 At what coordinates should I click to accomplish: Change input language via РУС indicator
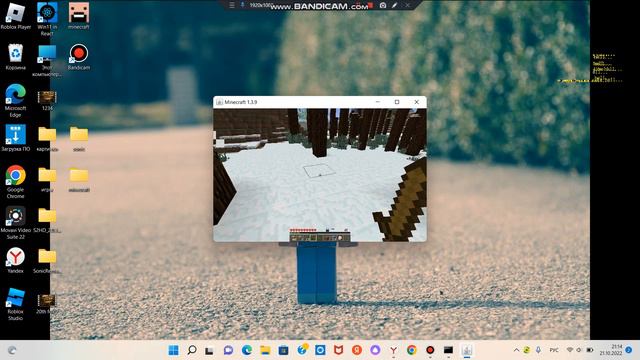pyautogui.click(x=554, y=350)
